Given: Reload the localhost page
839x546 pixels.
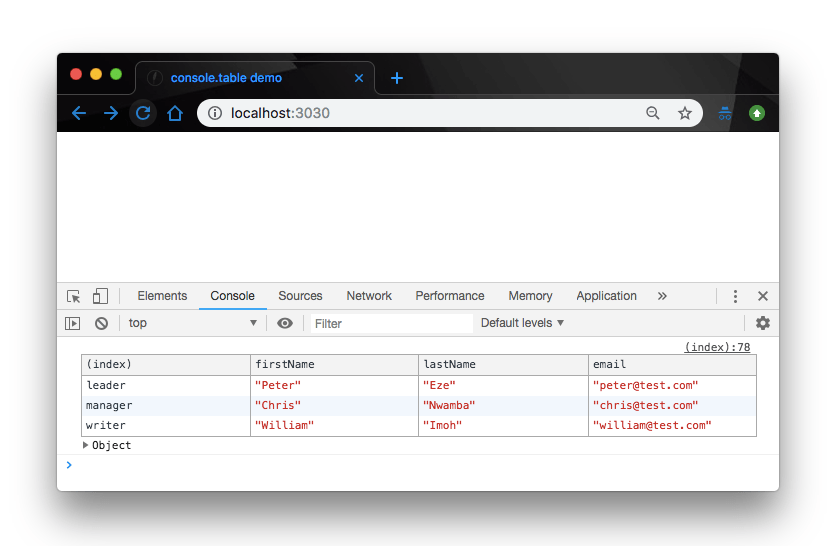Looking at the screenshot, I should (x=143, y=113).
